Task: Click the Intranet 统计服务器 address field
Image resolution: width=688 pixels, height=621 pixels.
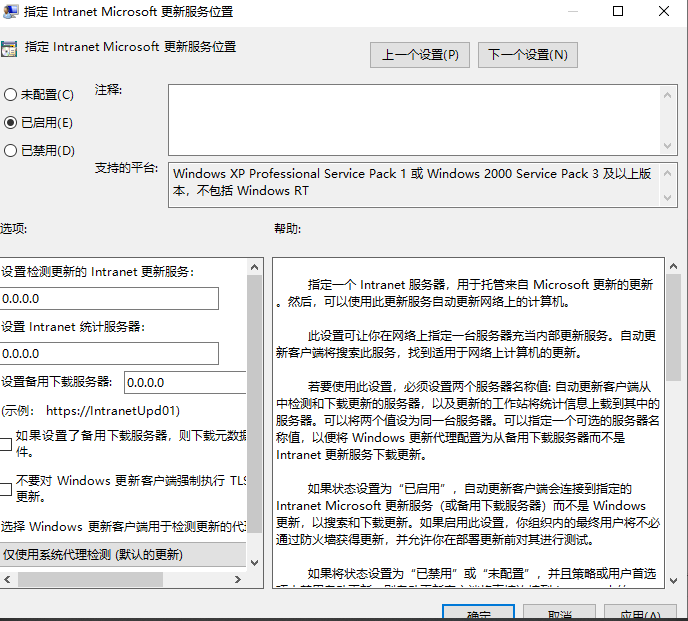Action: (109, 354)
